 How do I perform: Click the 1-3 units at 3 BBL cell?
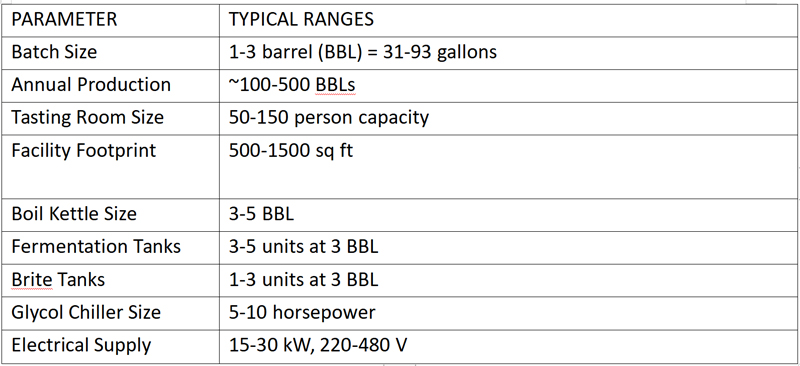pos(509,280)
